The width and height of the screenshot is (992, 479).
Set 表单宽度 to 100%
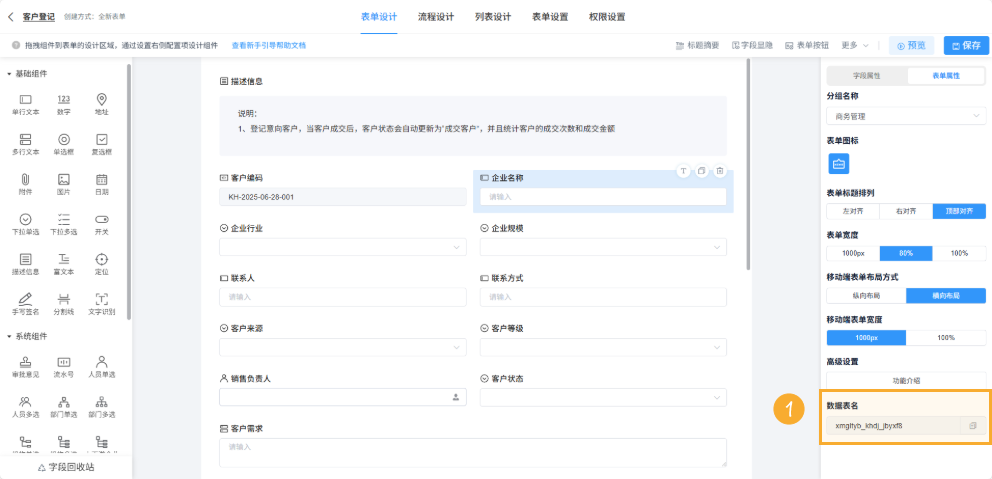click(x=959, y=253)
